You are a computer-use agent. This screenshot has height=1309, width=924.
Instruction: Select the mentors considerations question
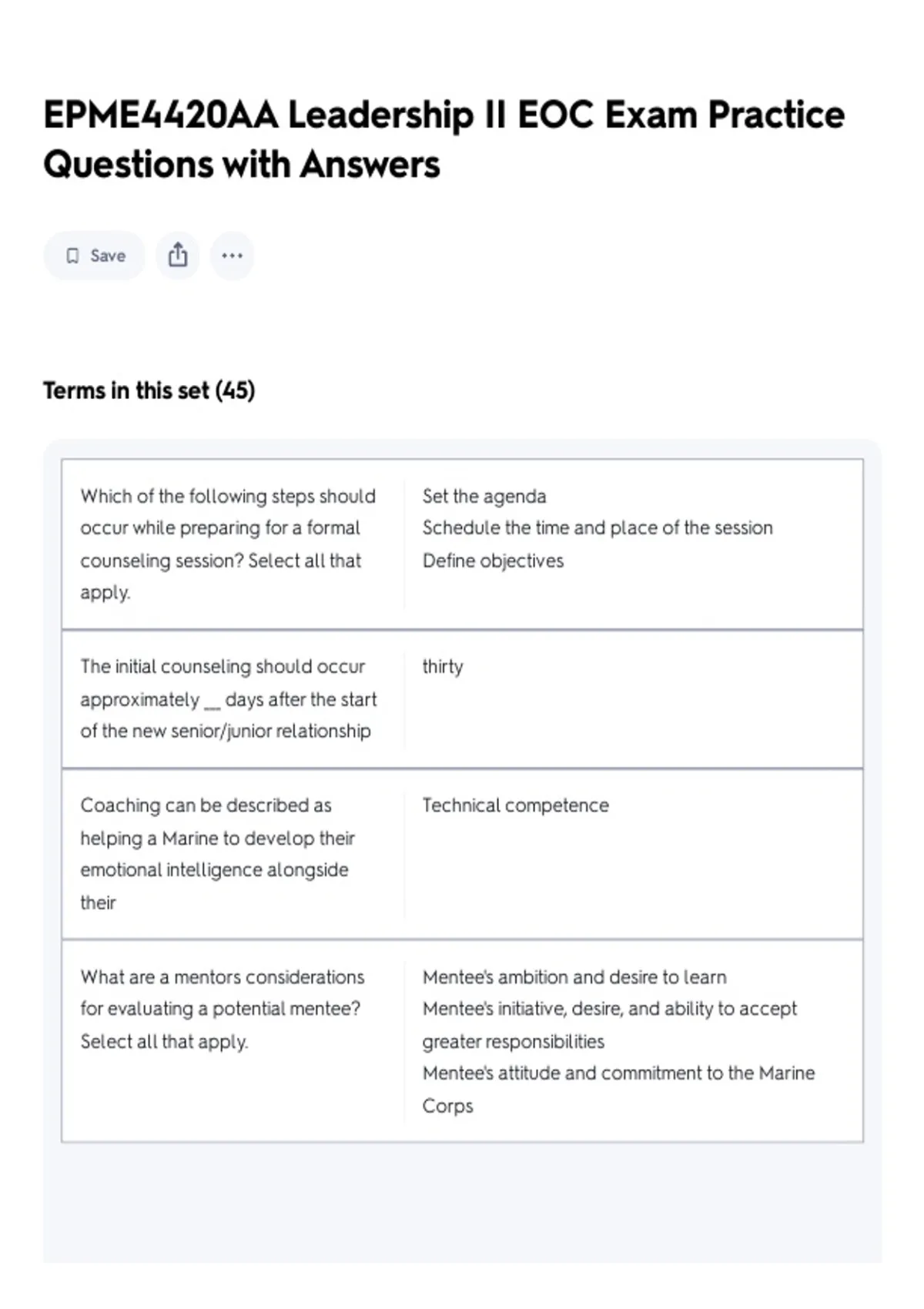pyautogui.click(x=223, y=1009)
